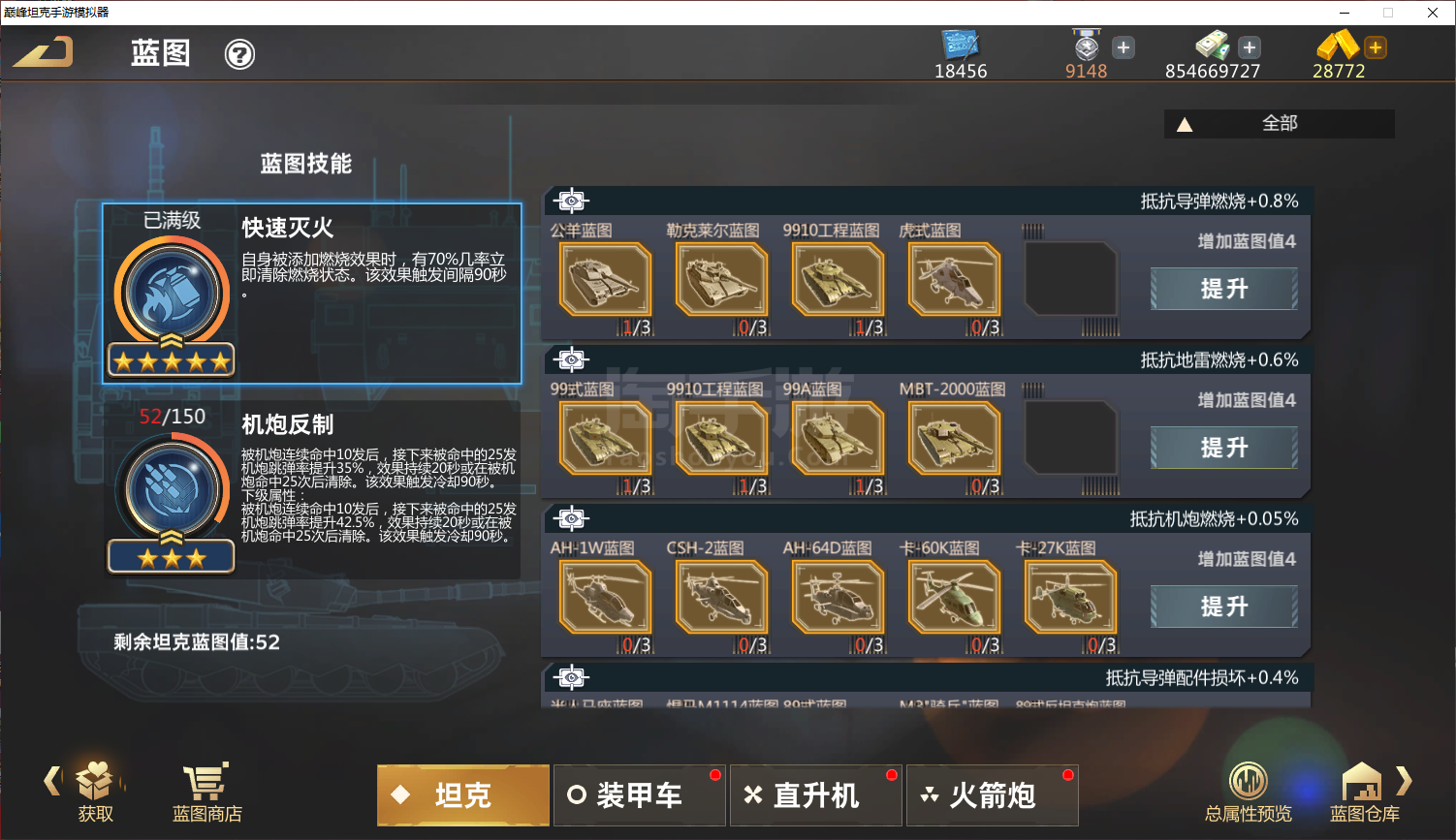Click 提升 for 抵抗导弹燃烧 row
Image resolution: width=1456 pixels, height=840 pixels.
1224,289
